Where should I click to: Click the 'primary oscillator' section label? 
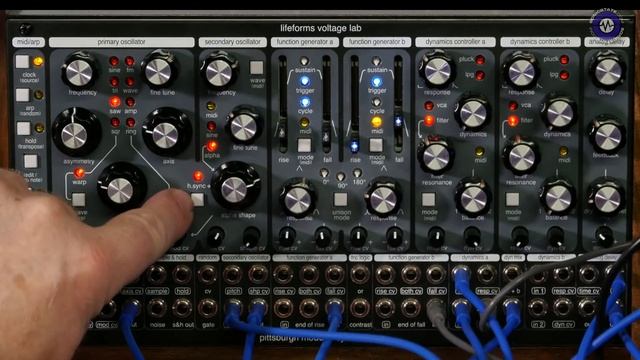pyautogui.click(x=121, y=42)
